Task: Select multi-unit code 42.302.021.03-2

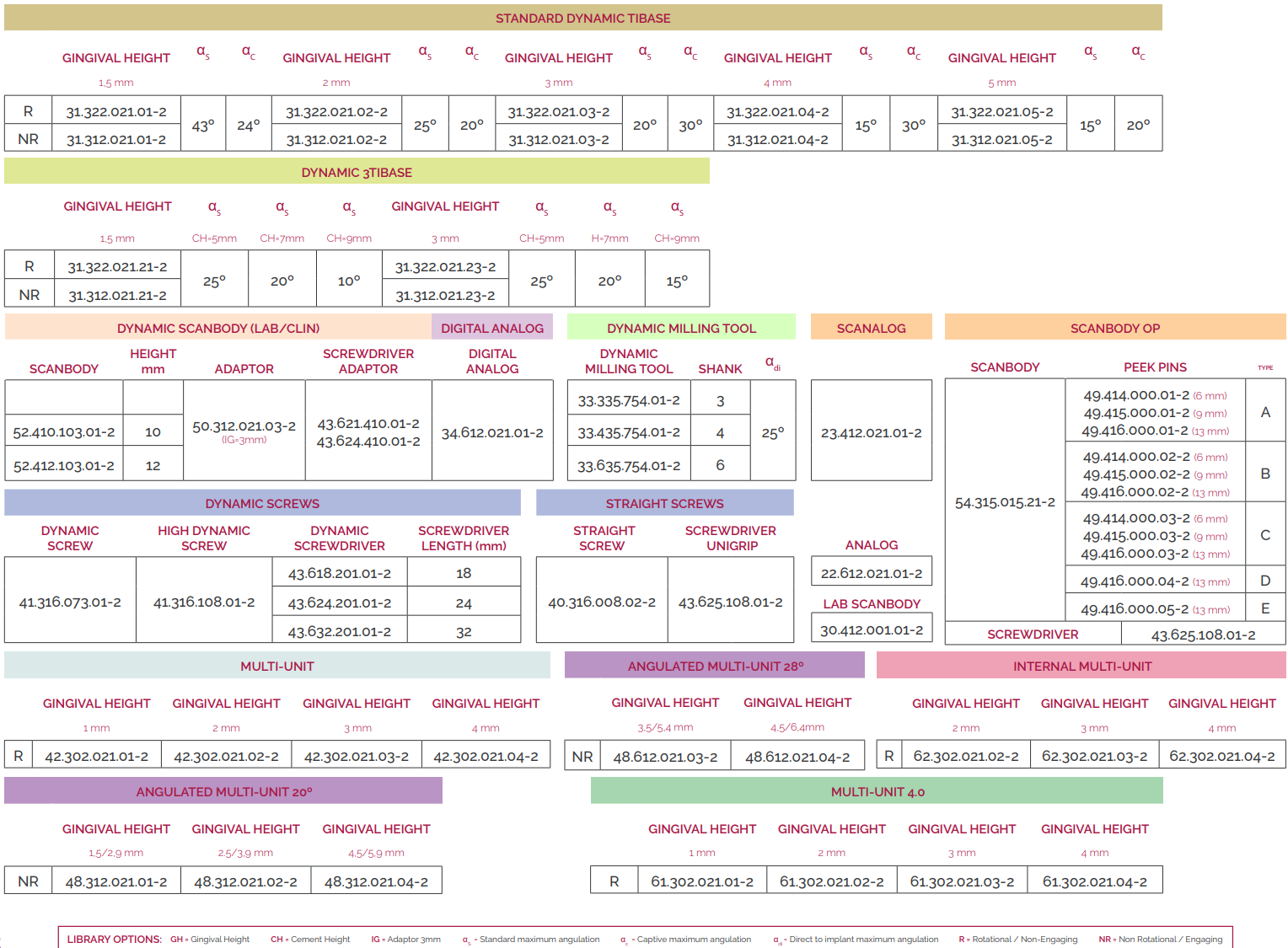Action: tap(356, 756)
